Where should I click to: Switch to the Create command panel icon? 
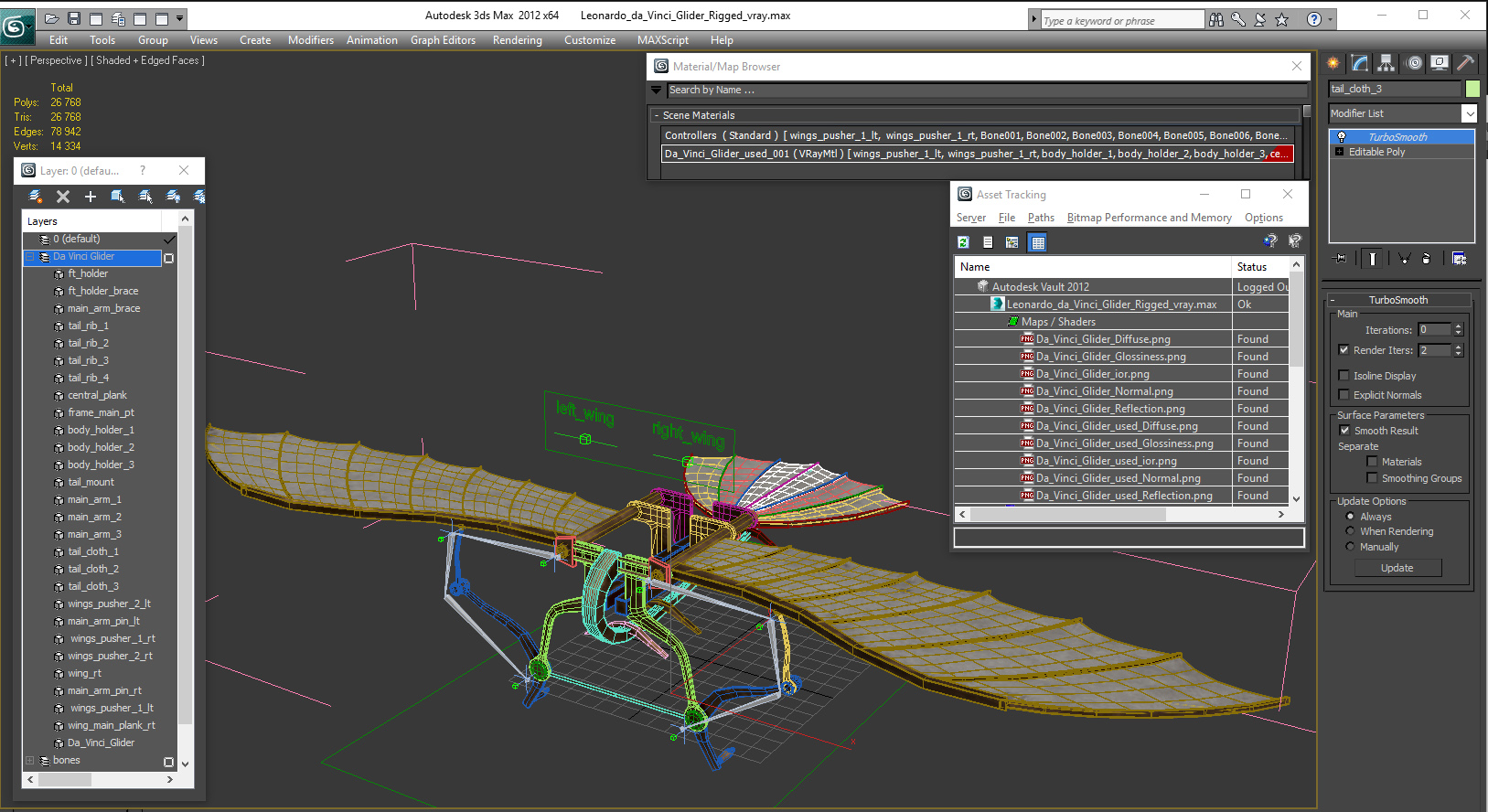coord(1333,63)
